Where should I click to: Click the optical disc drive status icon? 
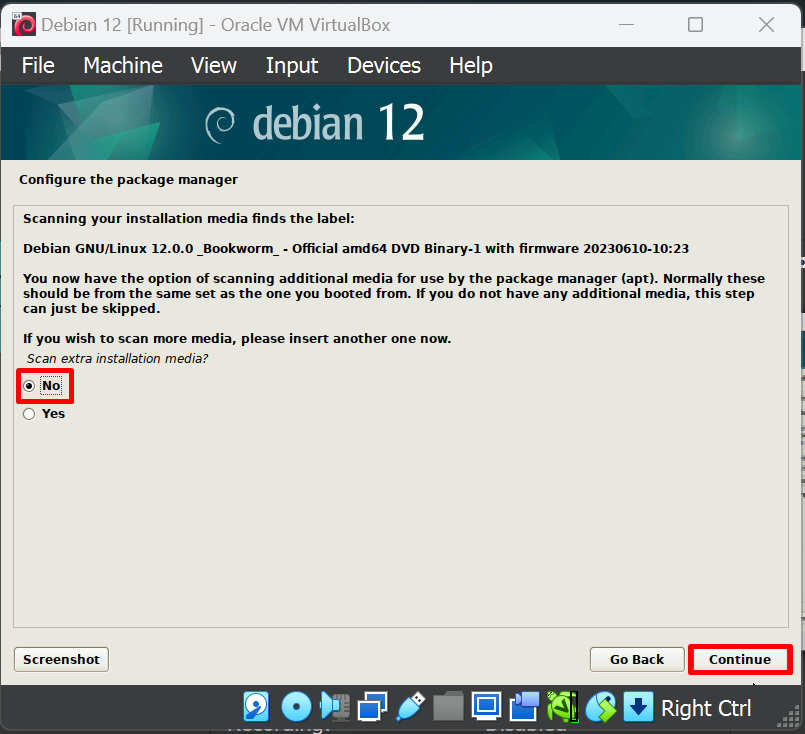point(296,707)
